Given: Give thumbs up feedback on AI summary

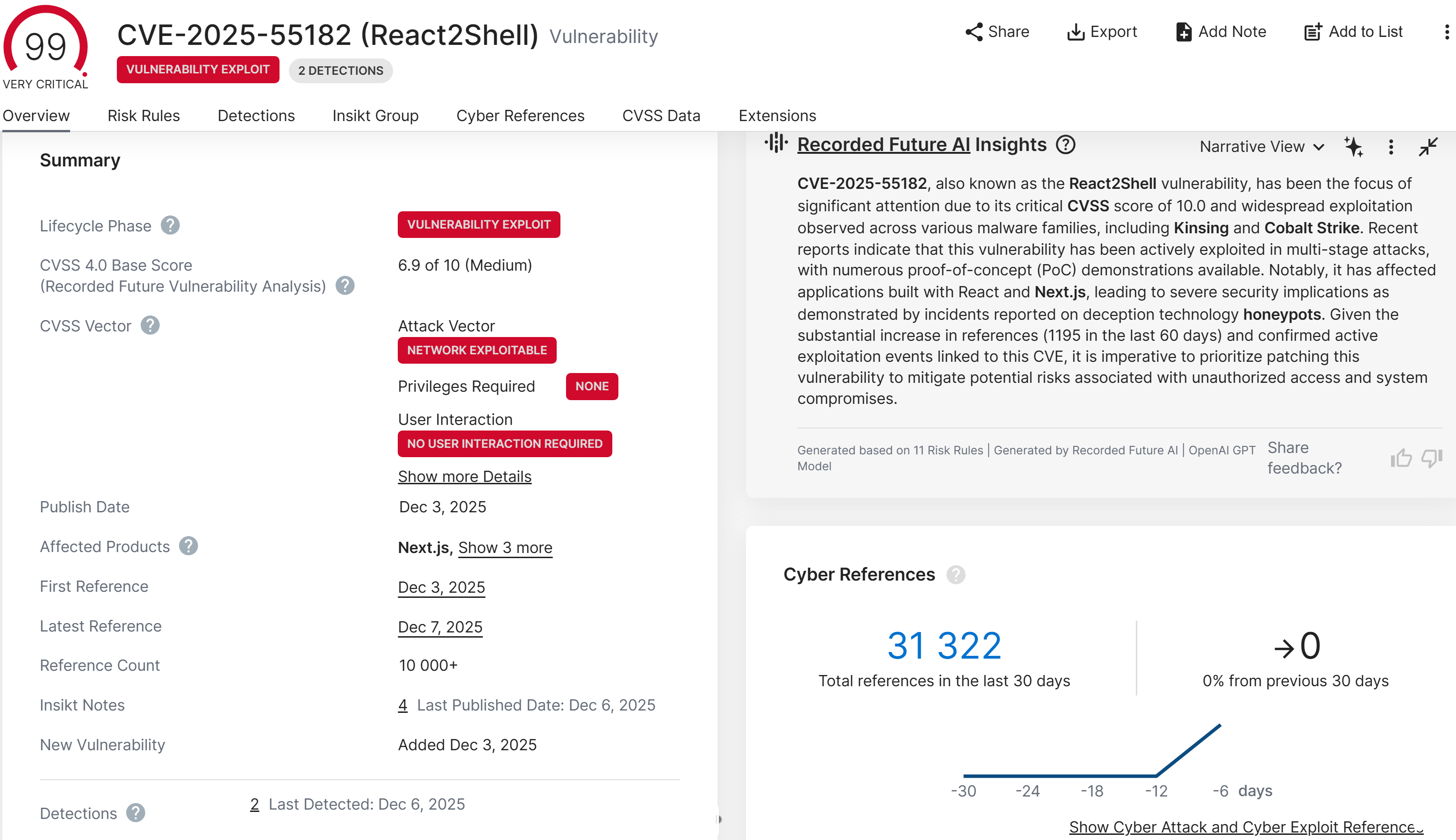Looking at the screenshot, I should (x=1401, y=458).
